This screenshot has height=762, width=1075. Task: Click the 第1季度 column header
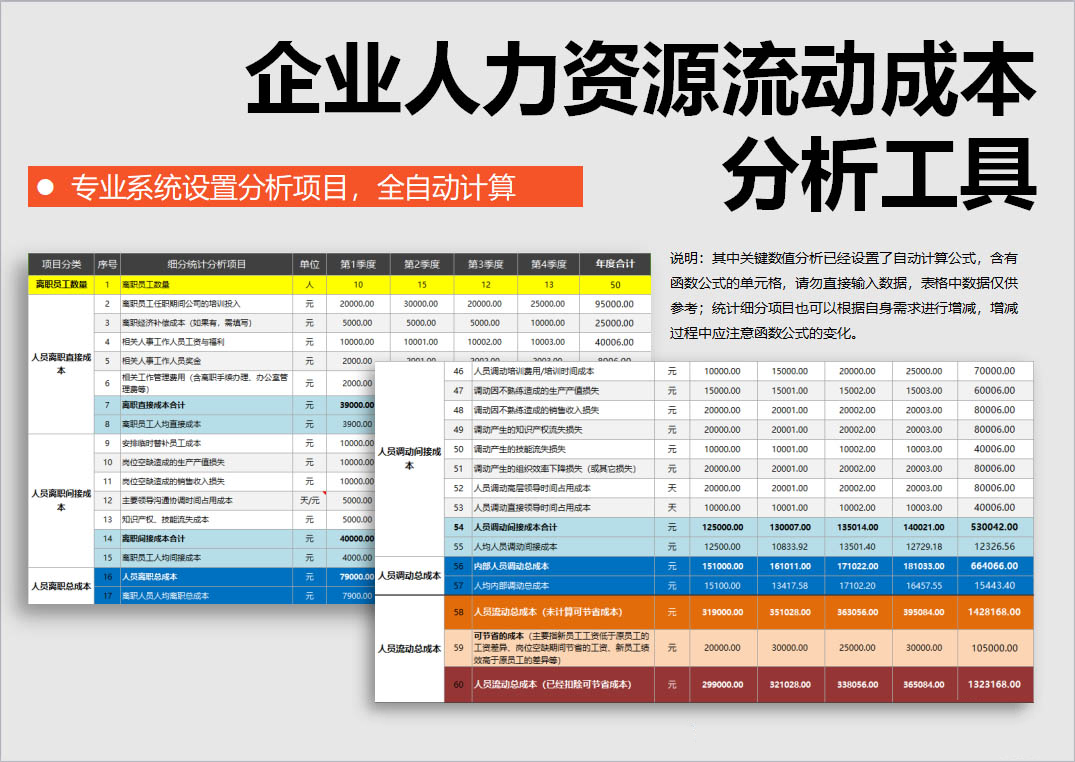358,265
